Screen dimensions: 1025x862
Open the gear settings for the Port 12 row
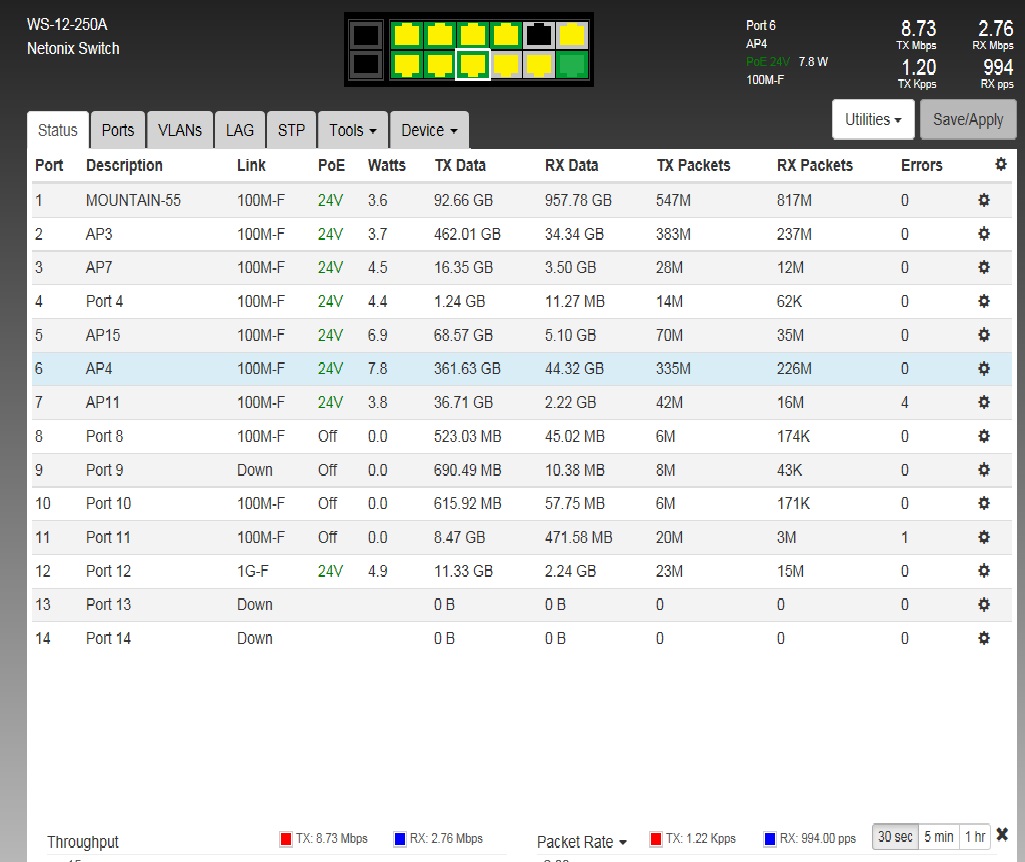[x=983, y=570]
